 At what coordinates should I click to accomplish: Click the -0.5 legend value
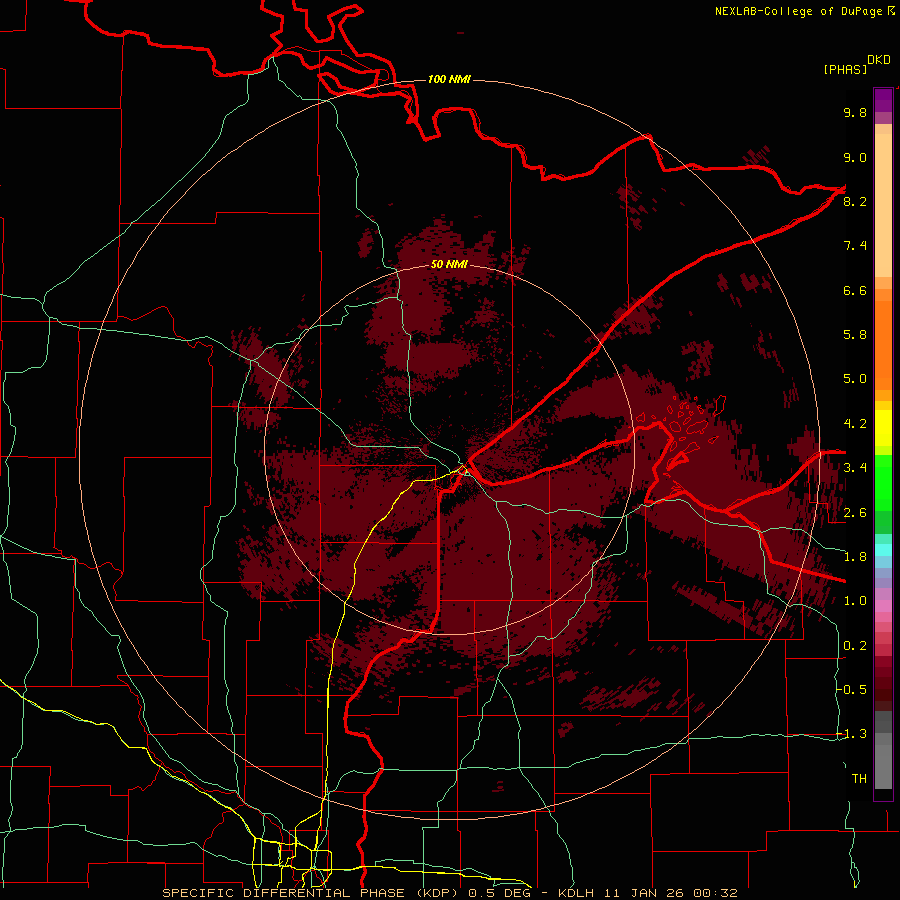[852, 690]
